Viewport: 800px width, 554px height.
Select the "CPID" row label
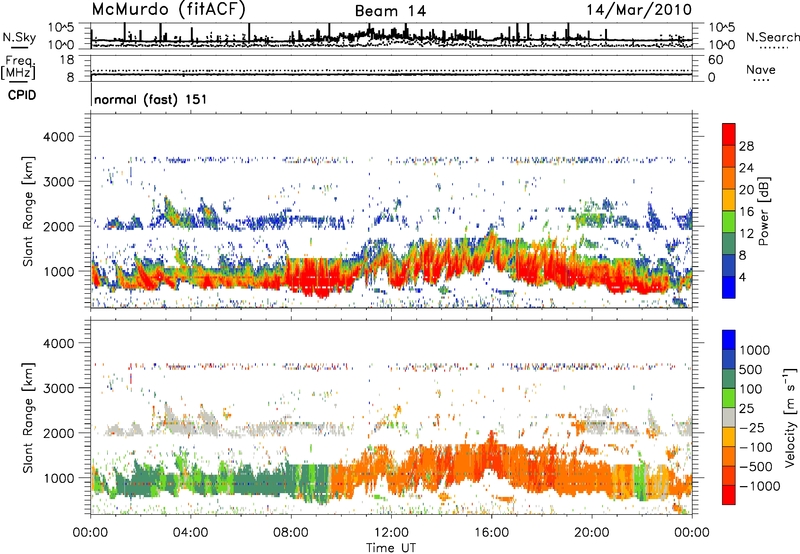coord(22,95)
